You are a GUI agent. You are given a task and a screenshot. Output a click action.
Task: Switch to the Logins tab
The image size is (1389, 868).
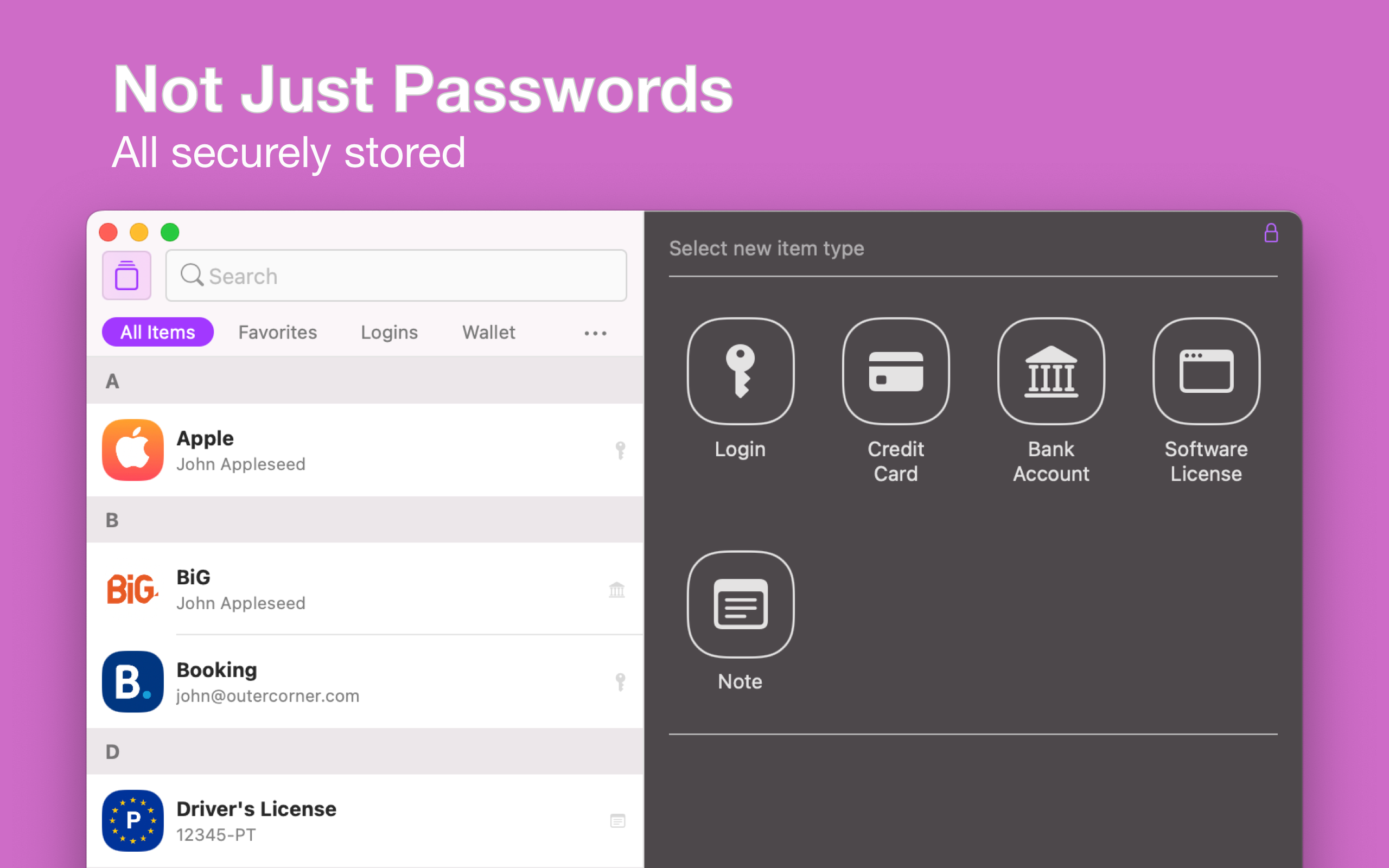coord(389,333)
